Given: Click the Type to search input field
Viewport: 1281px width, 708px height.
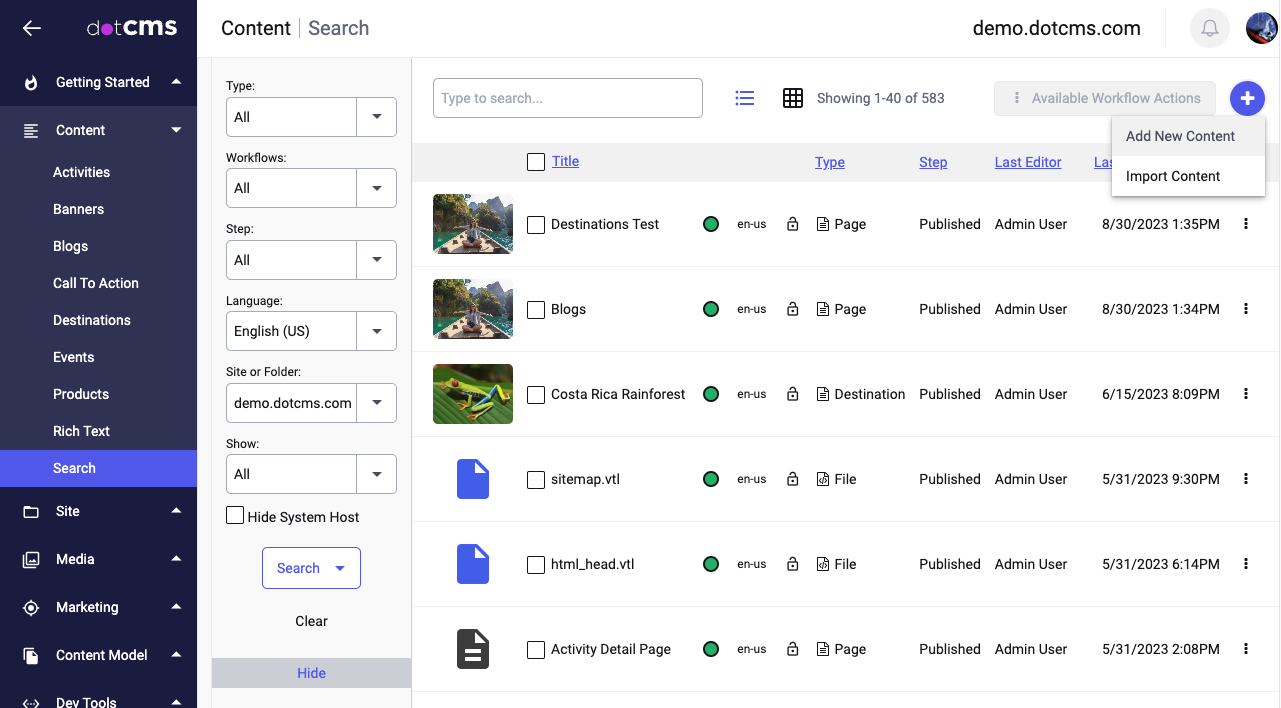Looking at the screenshot, I should click(x=567, y=98).
